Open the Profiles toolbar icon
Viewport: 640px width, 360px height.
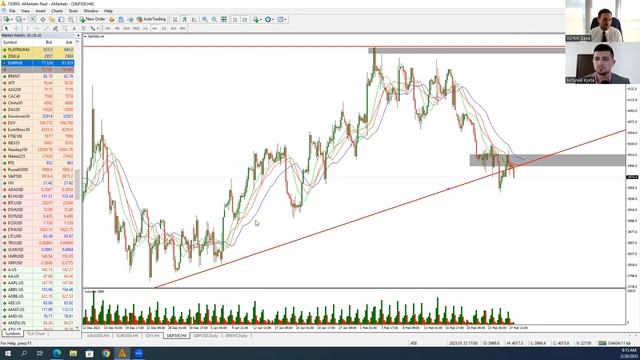tap(18, 19)
